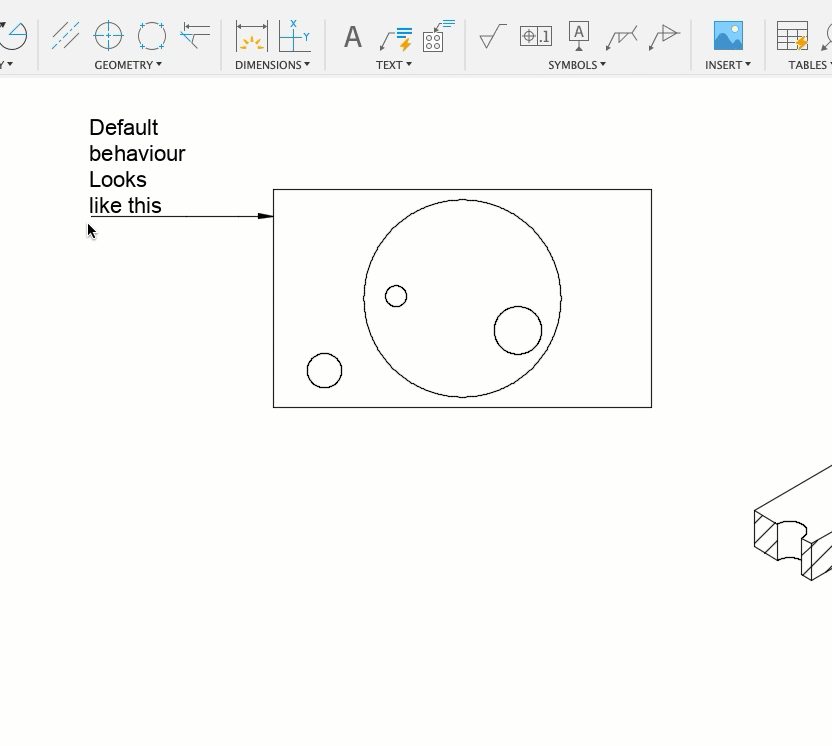Activate the Dimension tool
The image size is (832, 746).
pyautogui.click(x=251, y=36)
